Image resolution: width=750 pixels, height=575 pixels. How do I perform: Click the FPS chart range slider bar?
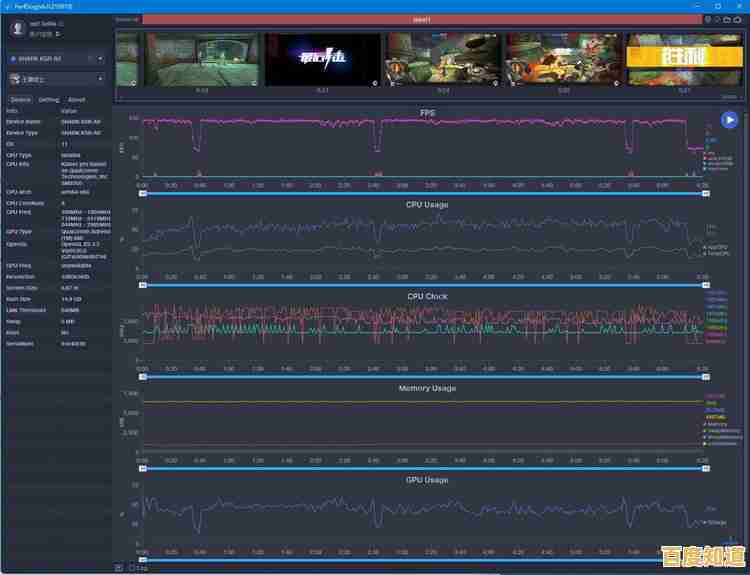click(x=421, y=193)
